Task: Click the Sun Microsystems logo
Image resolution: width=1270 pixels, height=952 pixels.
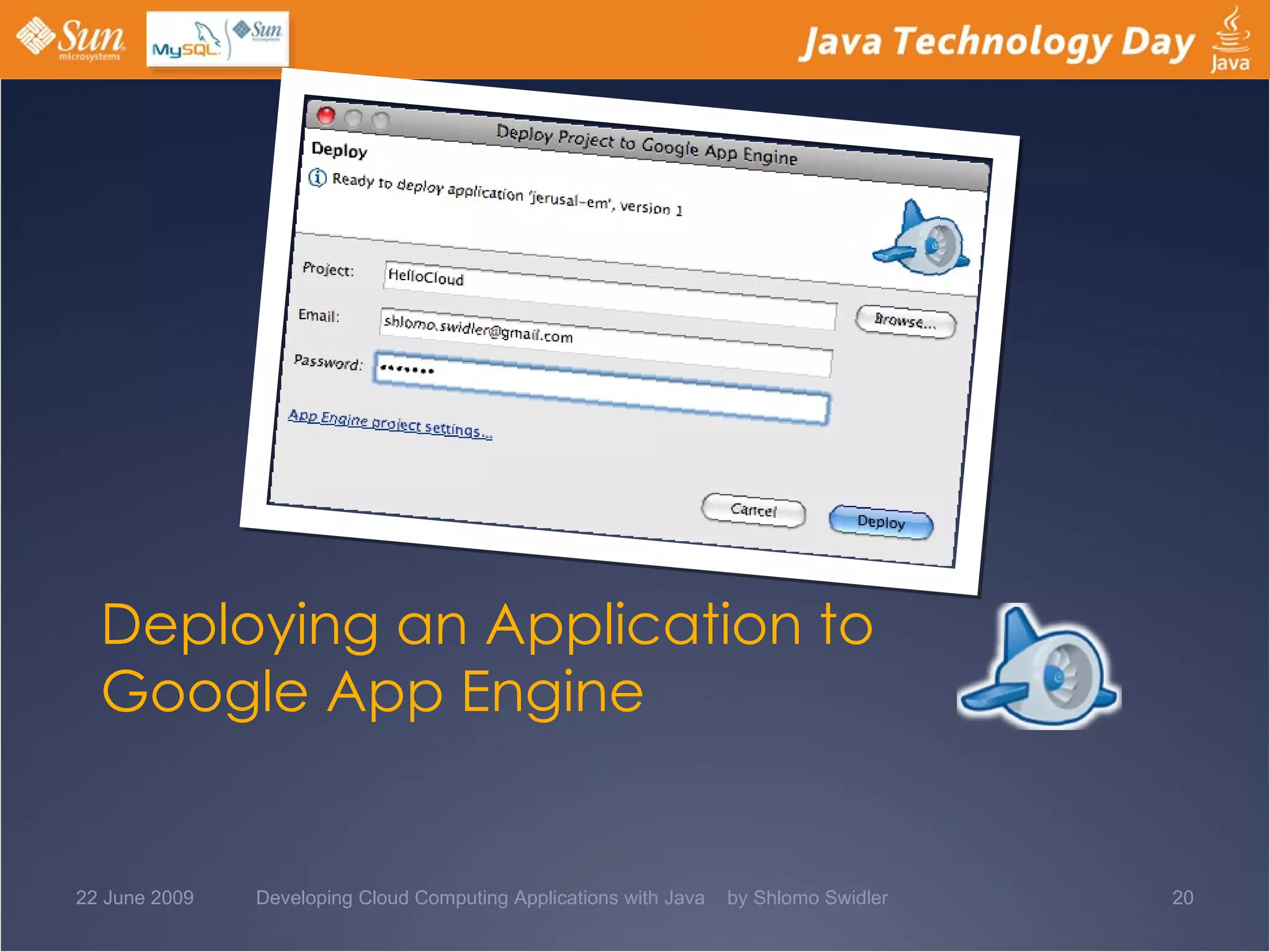Action: (71, 39)
